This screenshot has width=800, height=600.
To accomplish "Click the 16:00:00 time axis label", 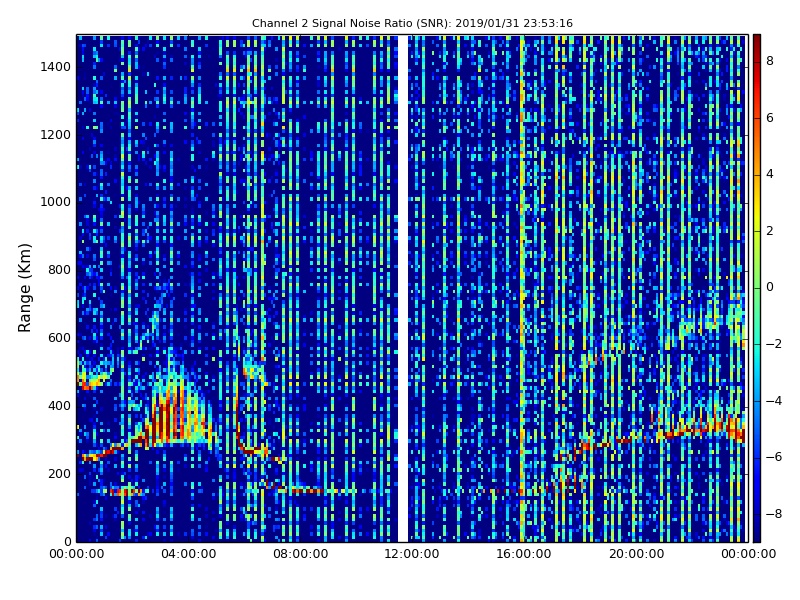I will 524,554.
